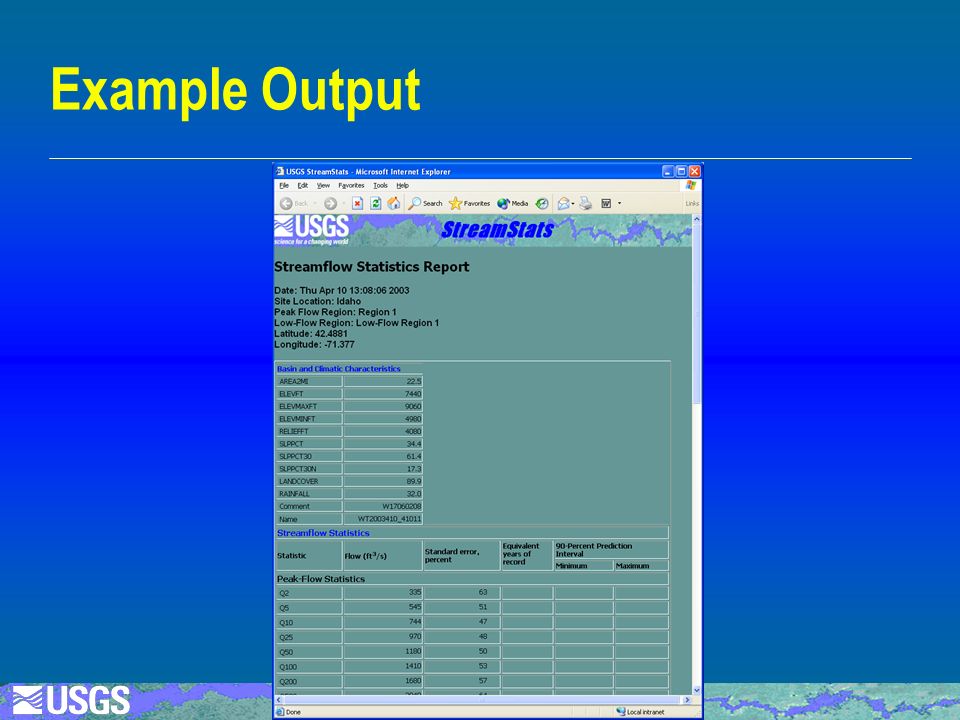Click 'Basin and Climatic Characteristics' header
The image size is (960, 720).
point(339,369)
